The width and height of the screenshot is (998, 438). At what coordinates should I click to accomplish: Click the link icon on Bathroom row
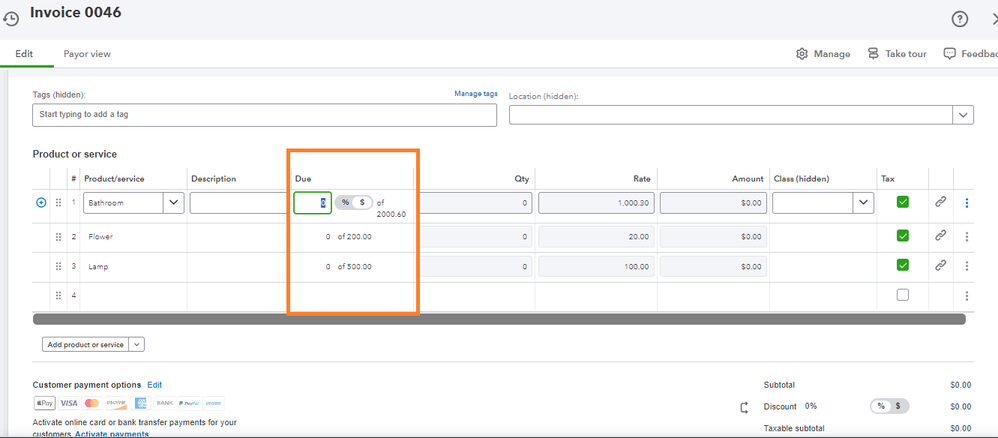click(x=940, y=202)
